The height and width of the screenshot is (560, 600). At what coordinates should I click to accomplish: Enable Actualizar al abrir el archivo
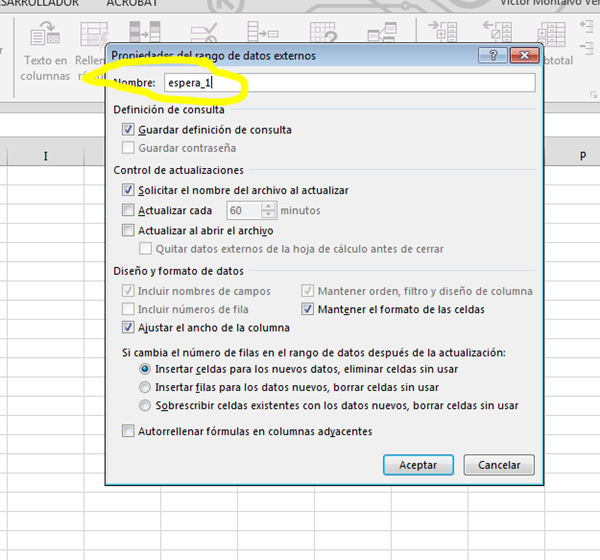[128, 230]
